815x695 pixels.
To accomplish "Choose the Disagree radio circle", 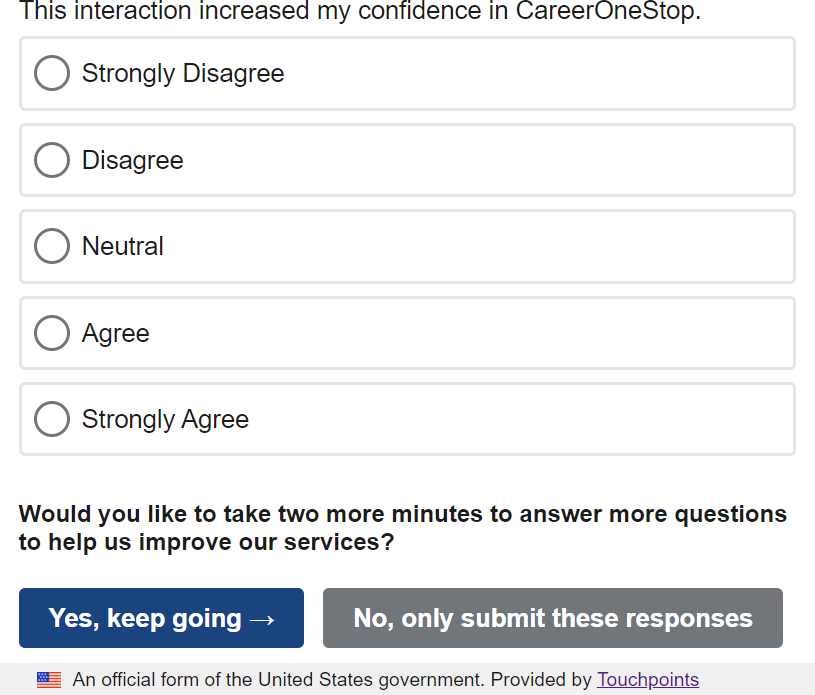I will [x=52, y=160].
